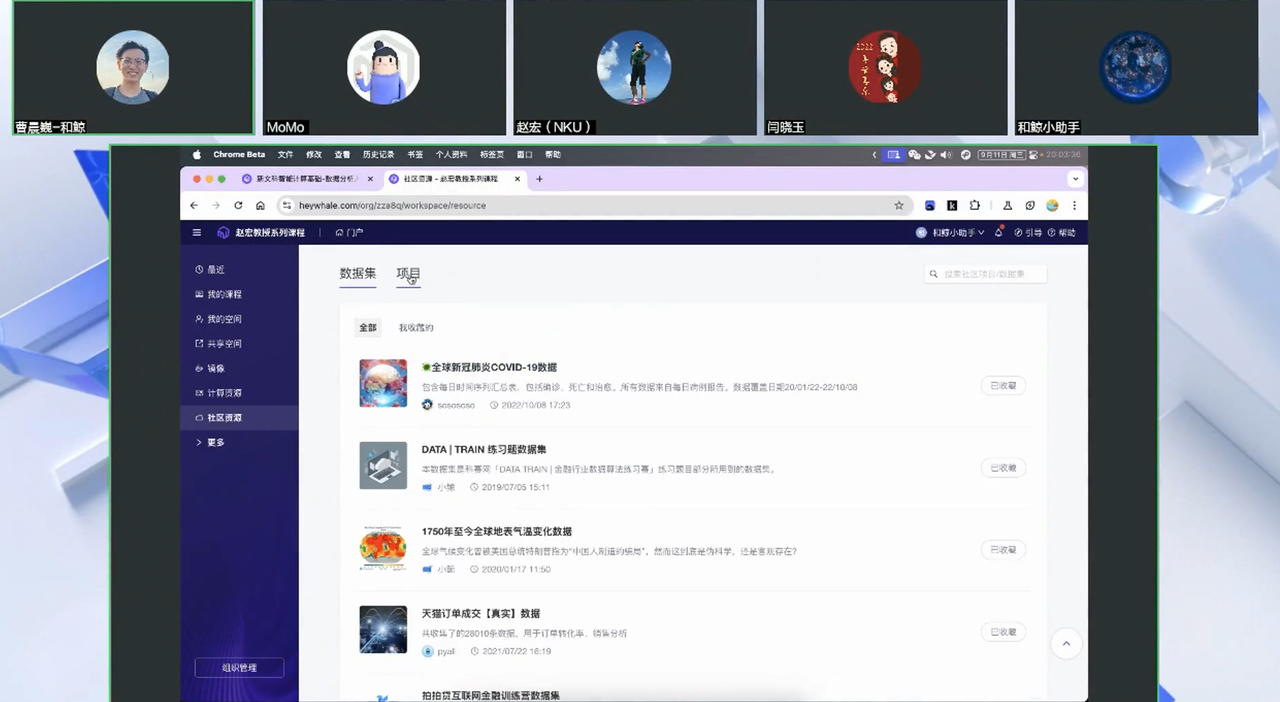Viewport: 1280px width, 702px height.
Task: Click the heywhale cube logo beside 赵宏教授系列课程
Action: point(223,233)
